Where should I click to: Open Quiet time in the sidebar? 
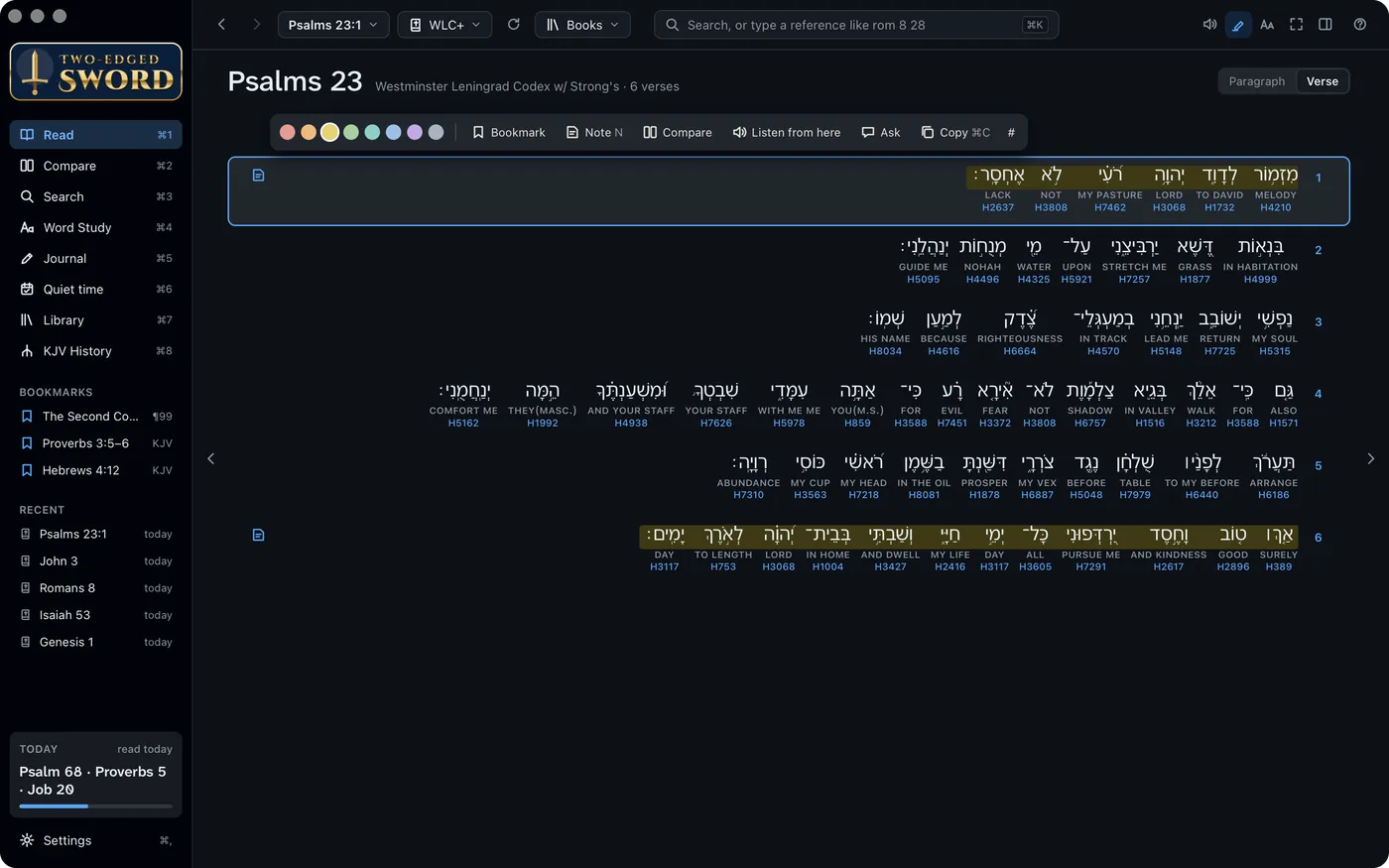[96, 289]
